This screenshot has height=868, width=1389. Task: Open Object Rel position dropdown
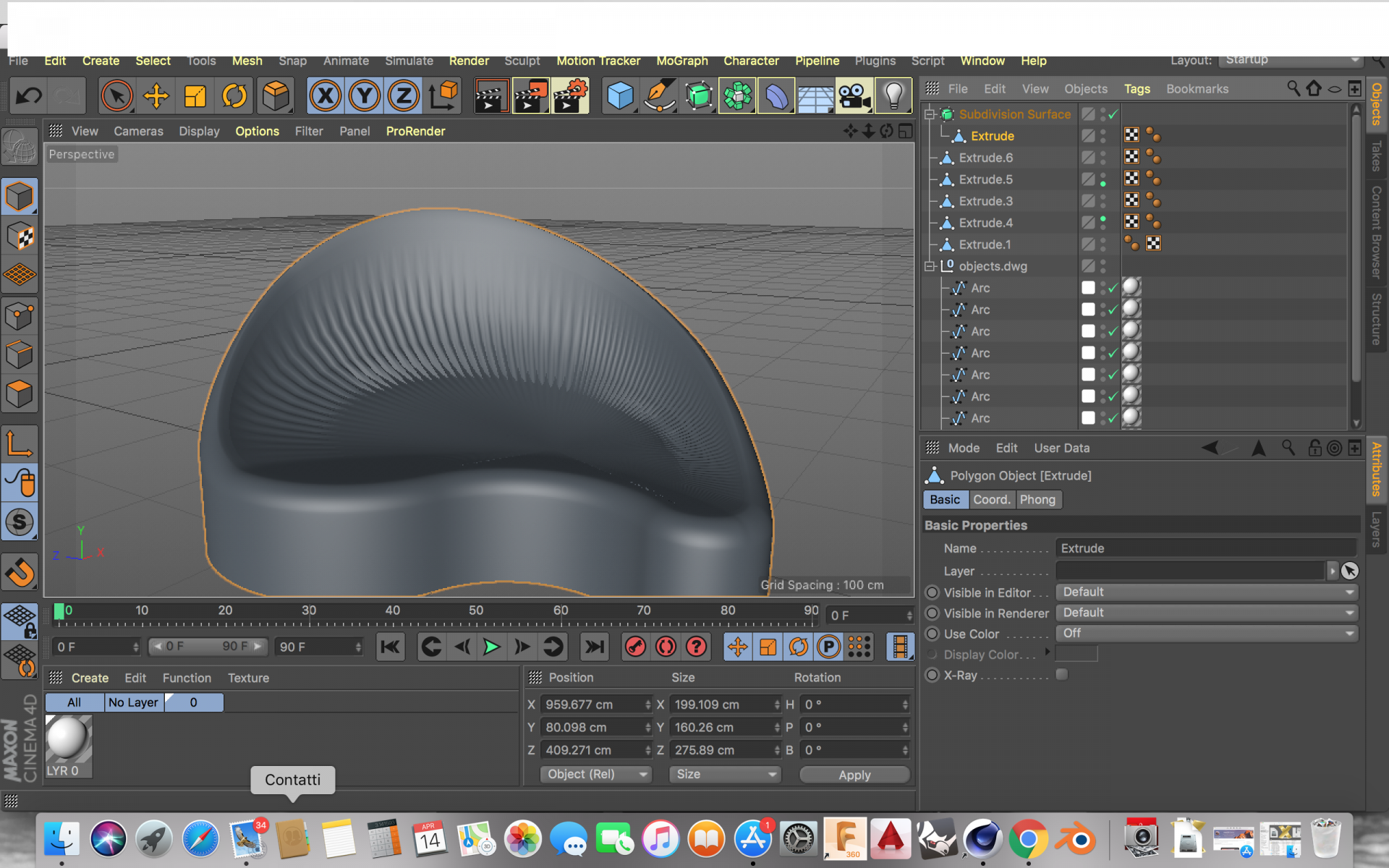coord(594,774)
